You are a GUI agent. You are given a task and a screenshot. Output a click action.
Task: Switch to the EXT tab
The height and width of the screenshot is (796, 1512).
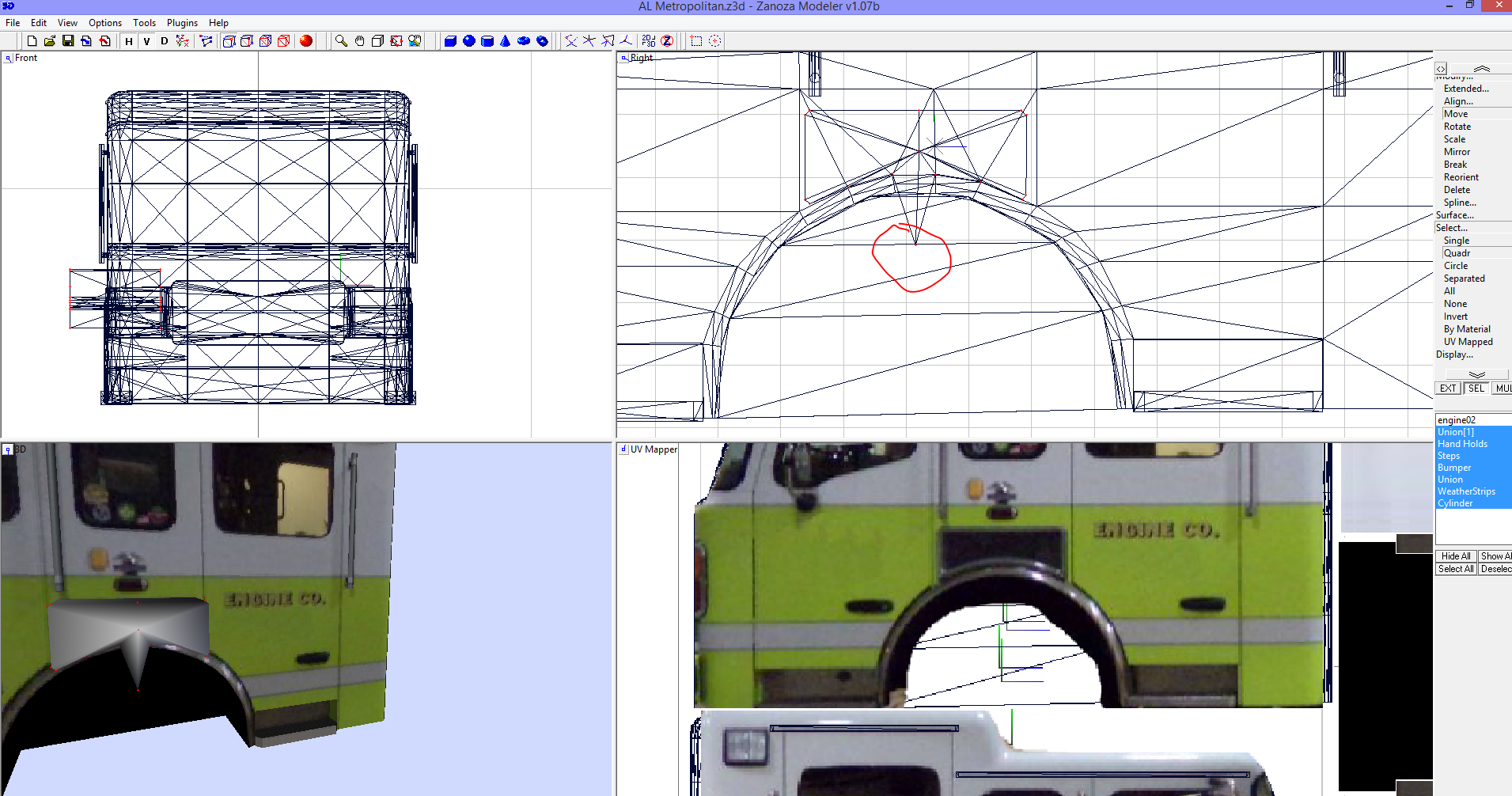(x=1447, y=388)
